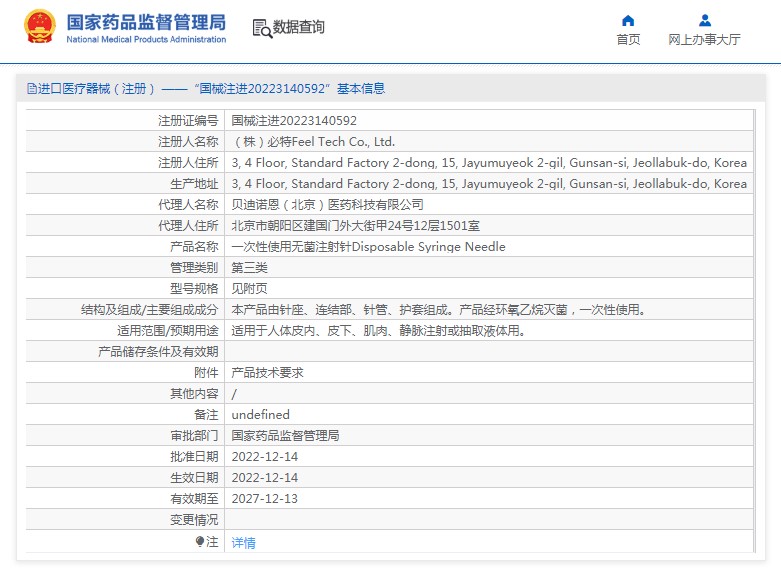The width and height of the screenshot is (781, 571).
Task: Click the undefined remark value
Action: (x=260, y=415)
